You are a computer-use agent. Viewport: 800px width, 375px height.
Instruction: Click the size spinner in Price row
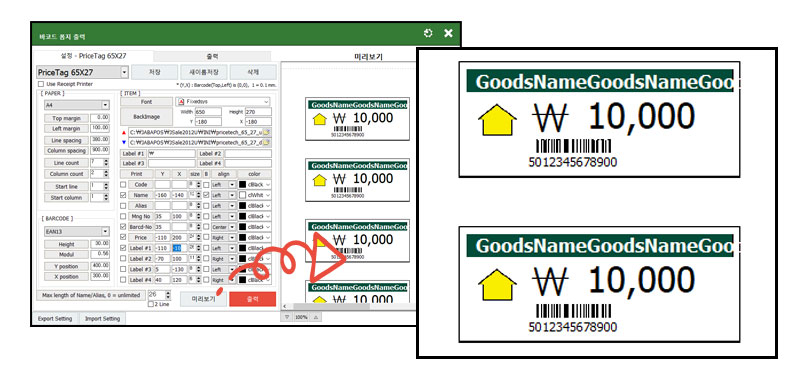click(x=199, y=237)
